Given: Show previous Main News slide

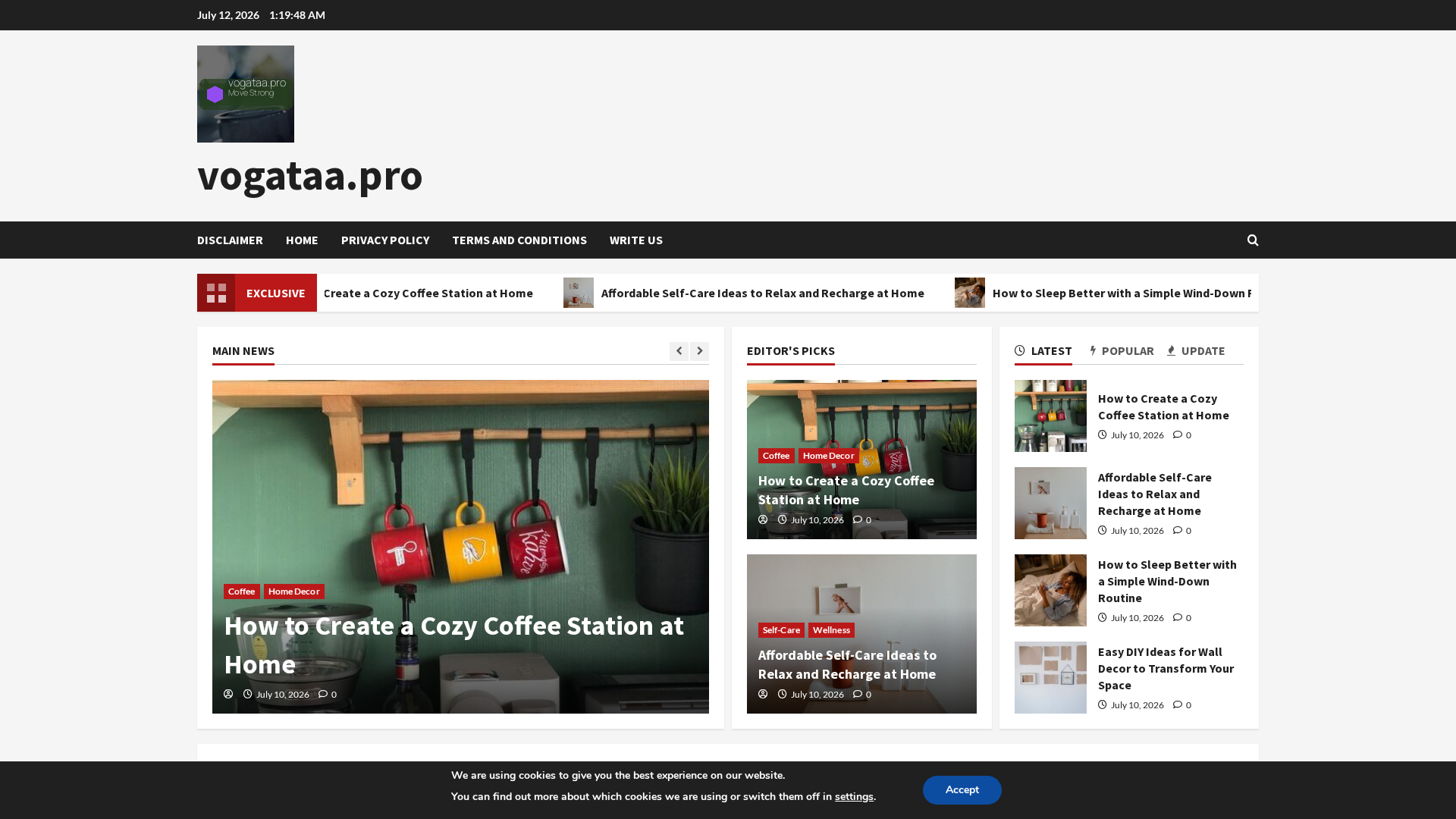Looking at the screenshot, I should pos(679,350).
